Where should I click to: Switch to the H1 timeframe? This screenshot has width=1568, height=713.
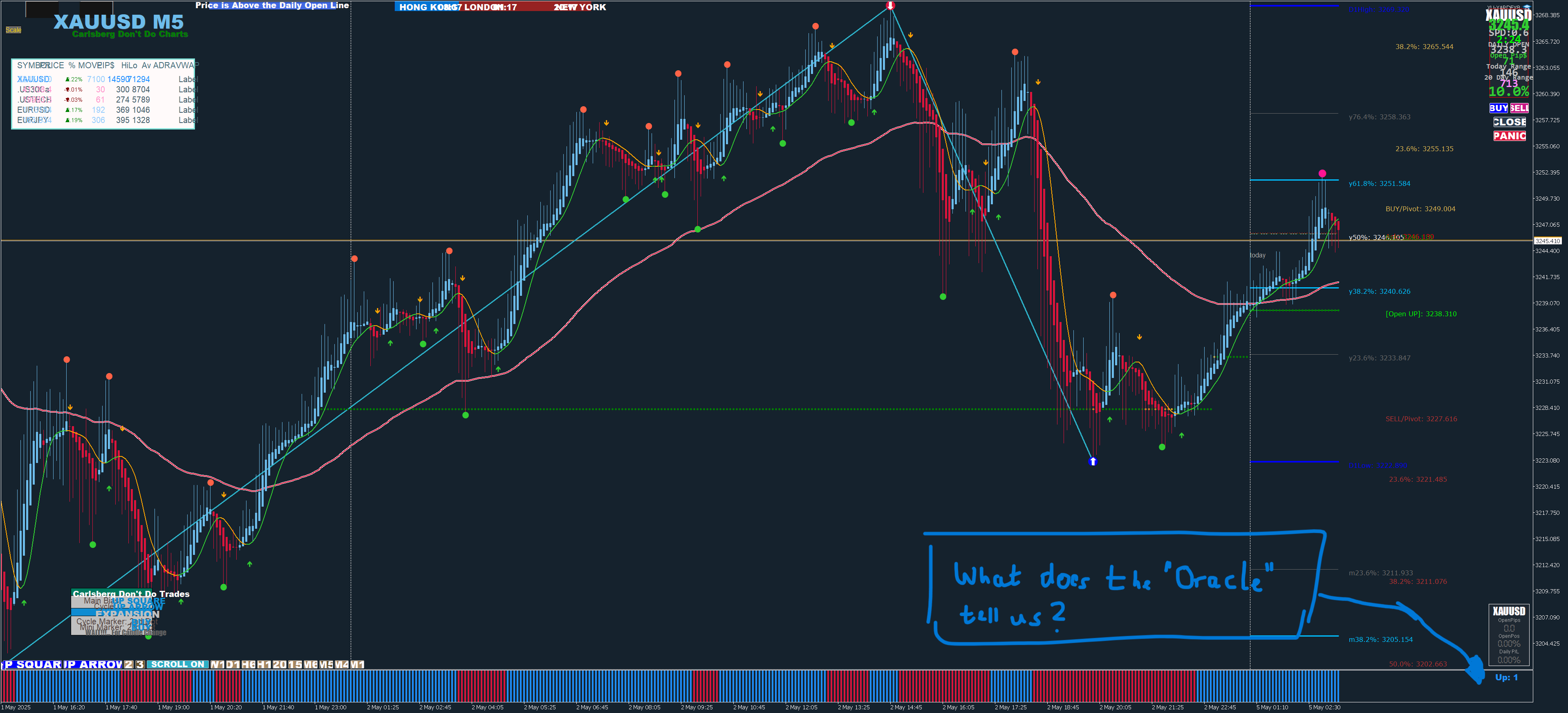pos(264,664)
